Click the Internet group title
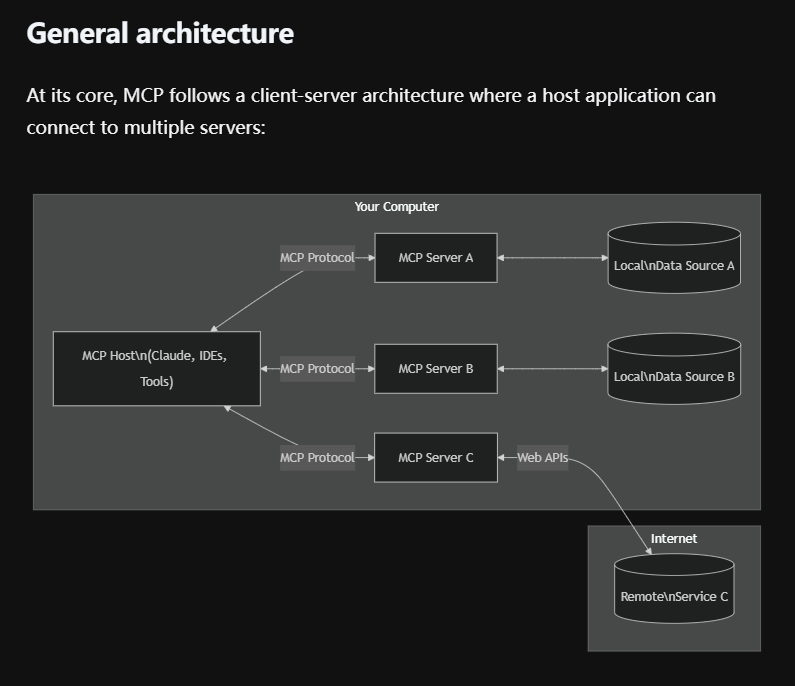Viewport: 795px width, 686px height. 674,538
